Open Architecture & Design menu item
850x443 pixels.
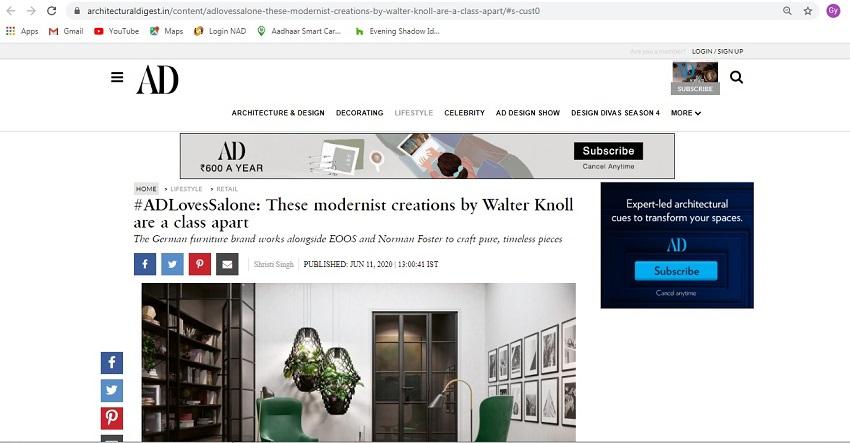pos(278,113)
